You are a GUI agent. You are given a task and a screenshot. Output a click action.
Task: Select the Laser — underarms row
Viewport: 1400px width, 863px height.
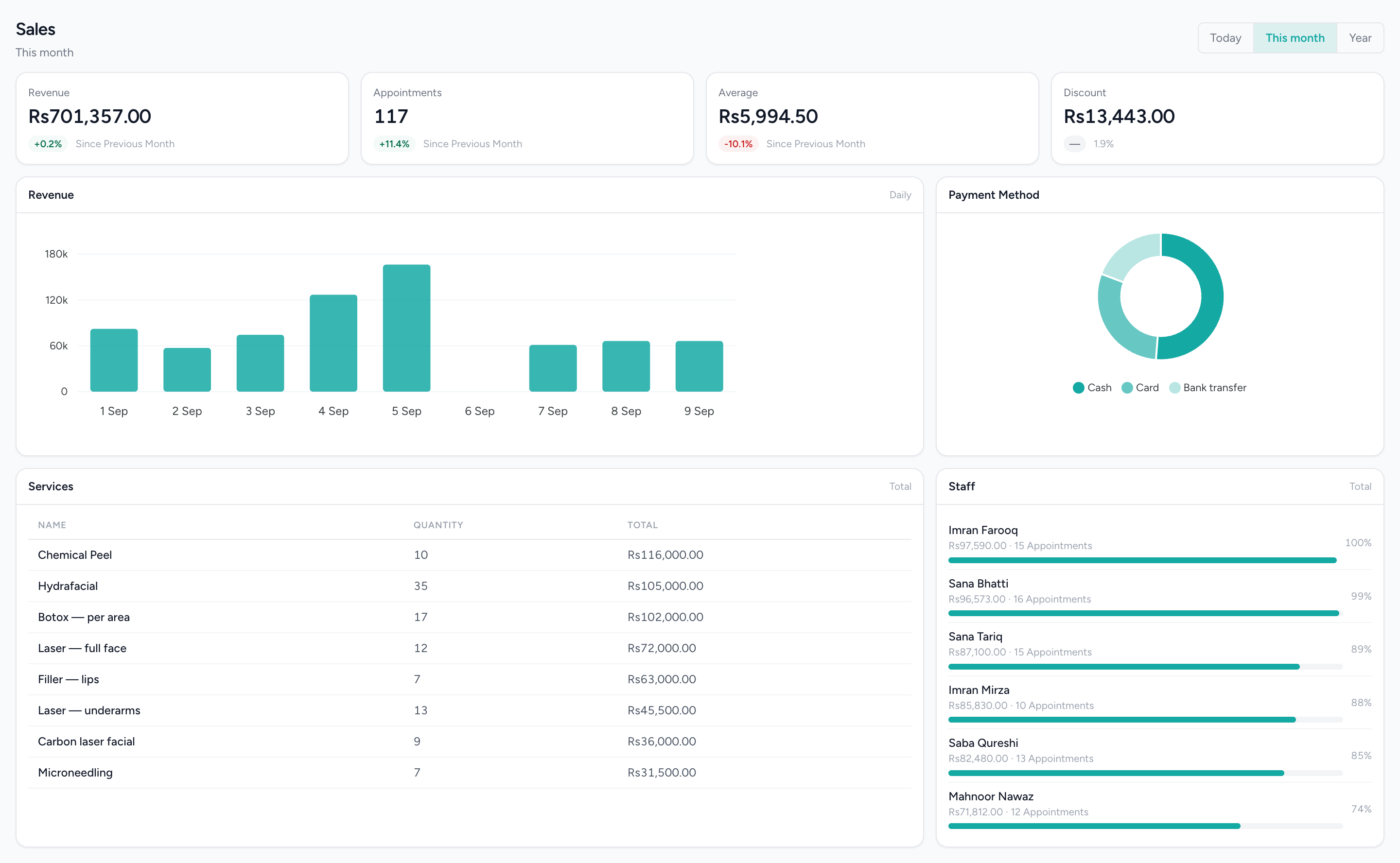coord(469,710)
